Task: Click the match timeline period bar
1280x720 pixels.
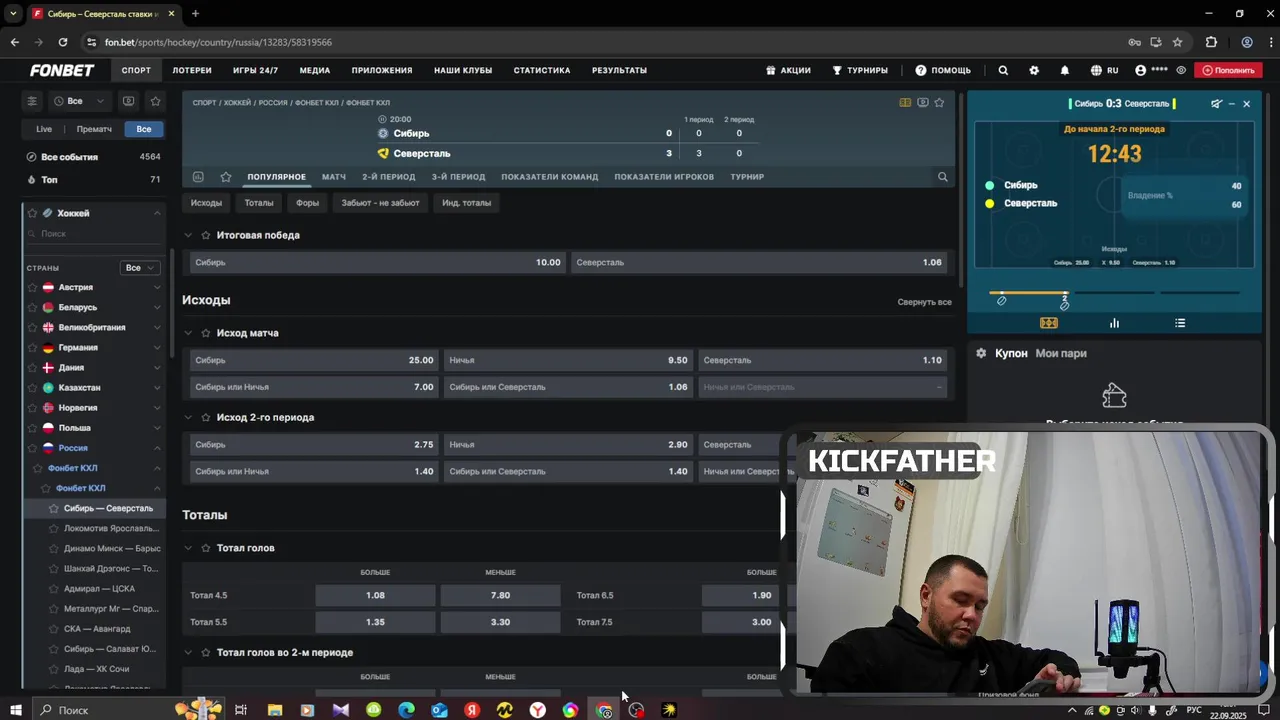Action: 1114,293
